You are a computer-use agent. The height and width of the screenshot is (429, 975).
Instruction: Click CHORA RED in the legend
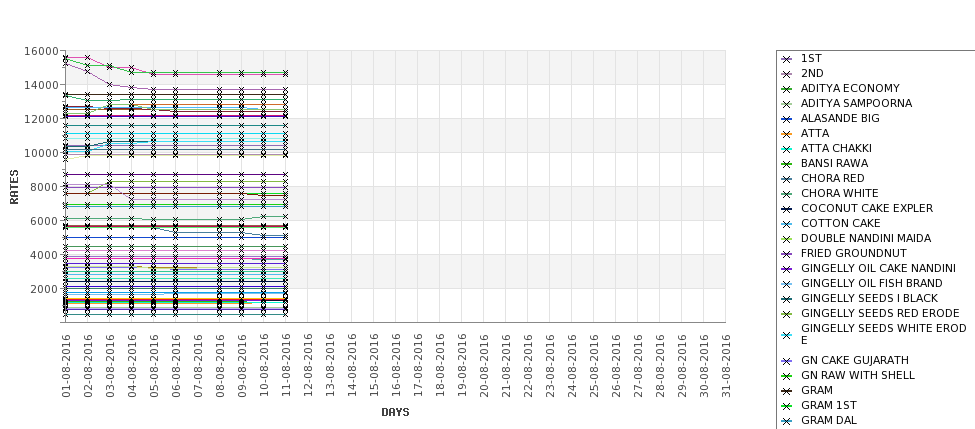833,178
